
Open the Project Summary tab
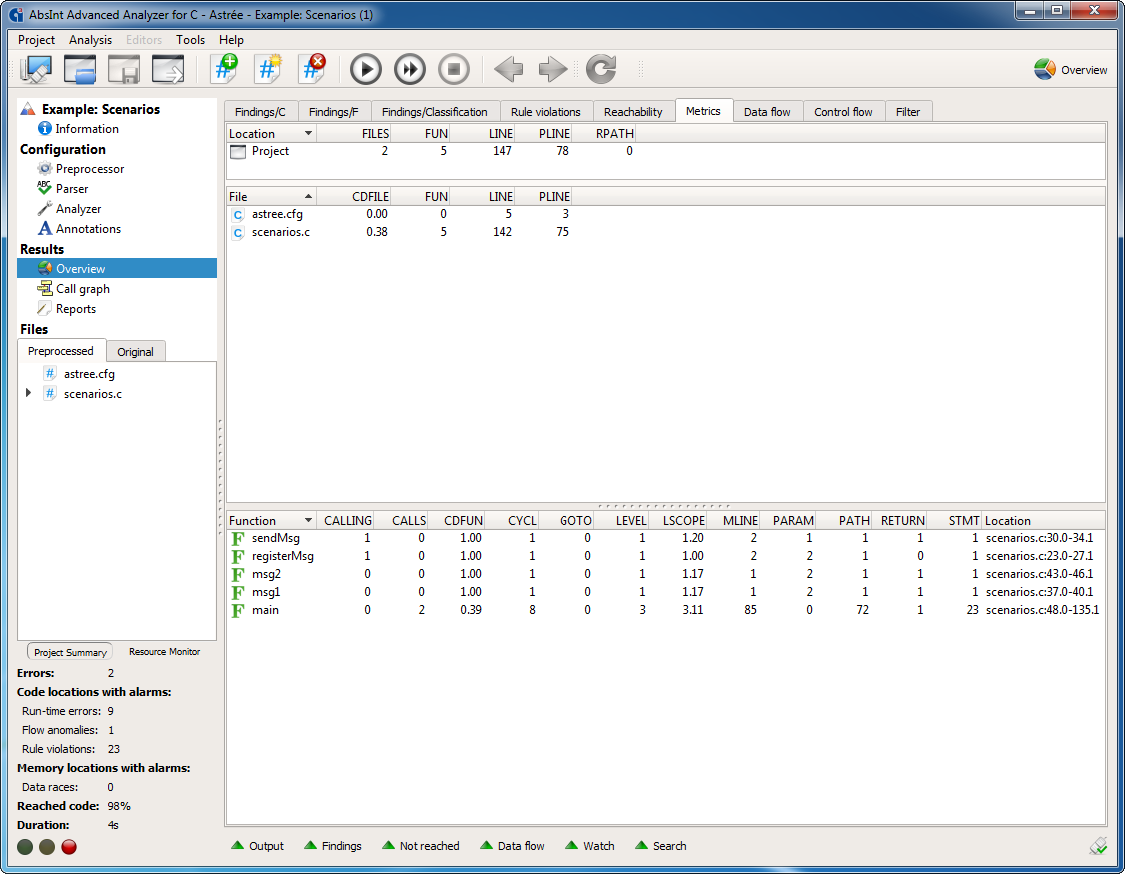(x=70, y=652)
